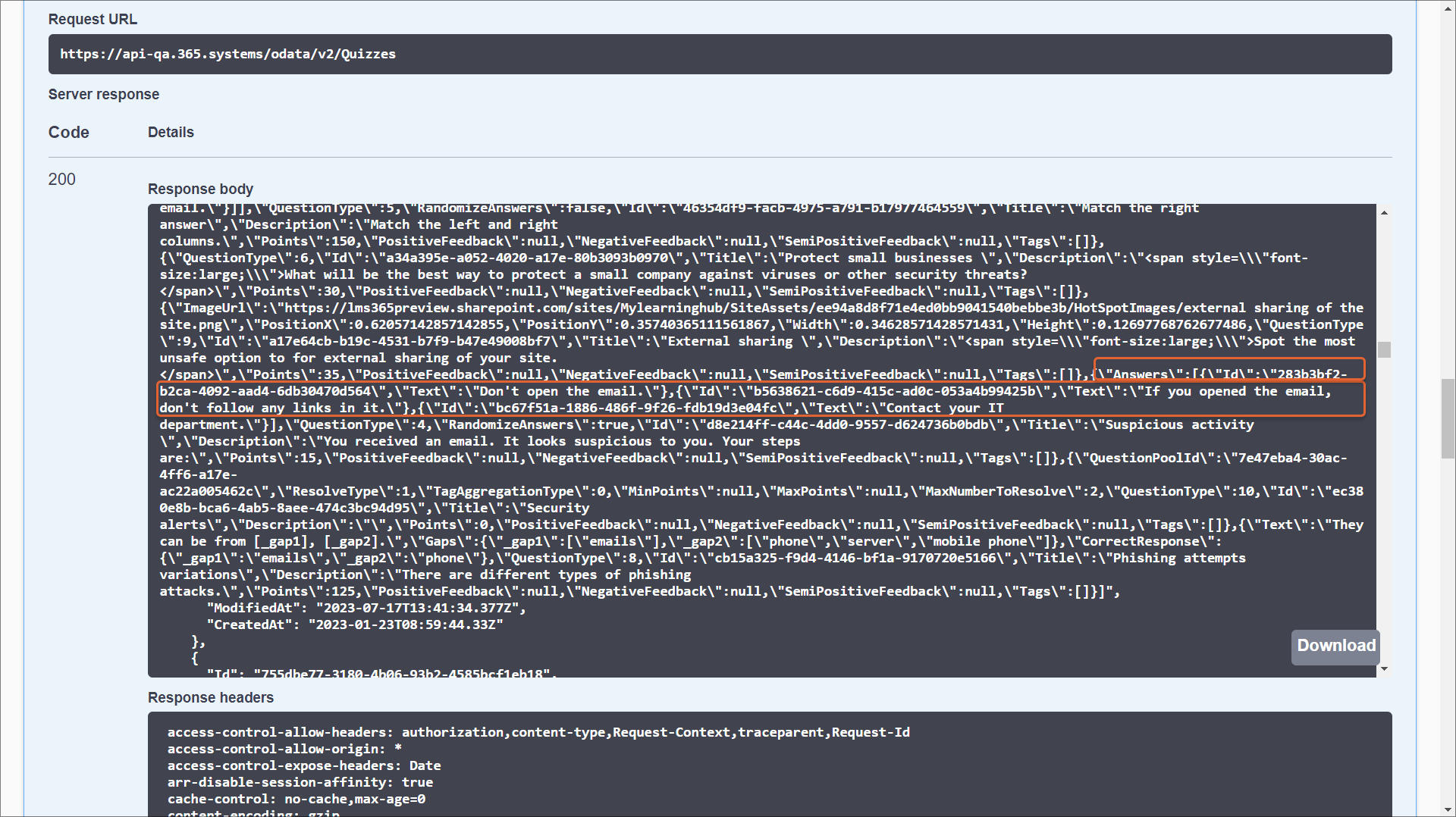Click the Code column header
The height and width of the screenshot is (817, 1456).
(x=69, y=132)
